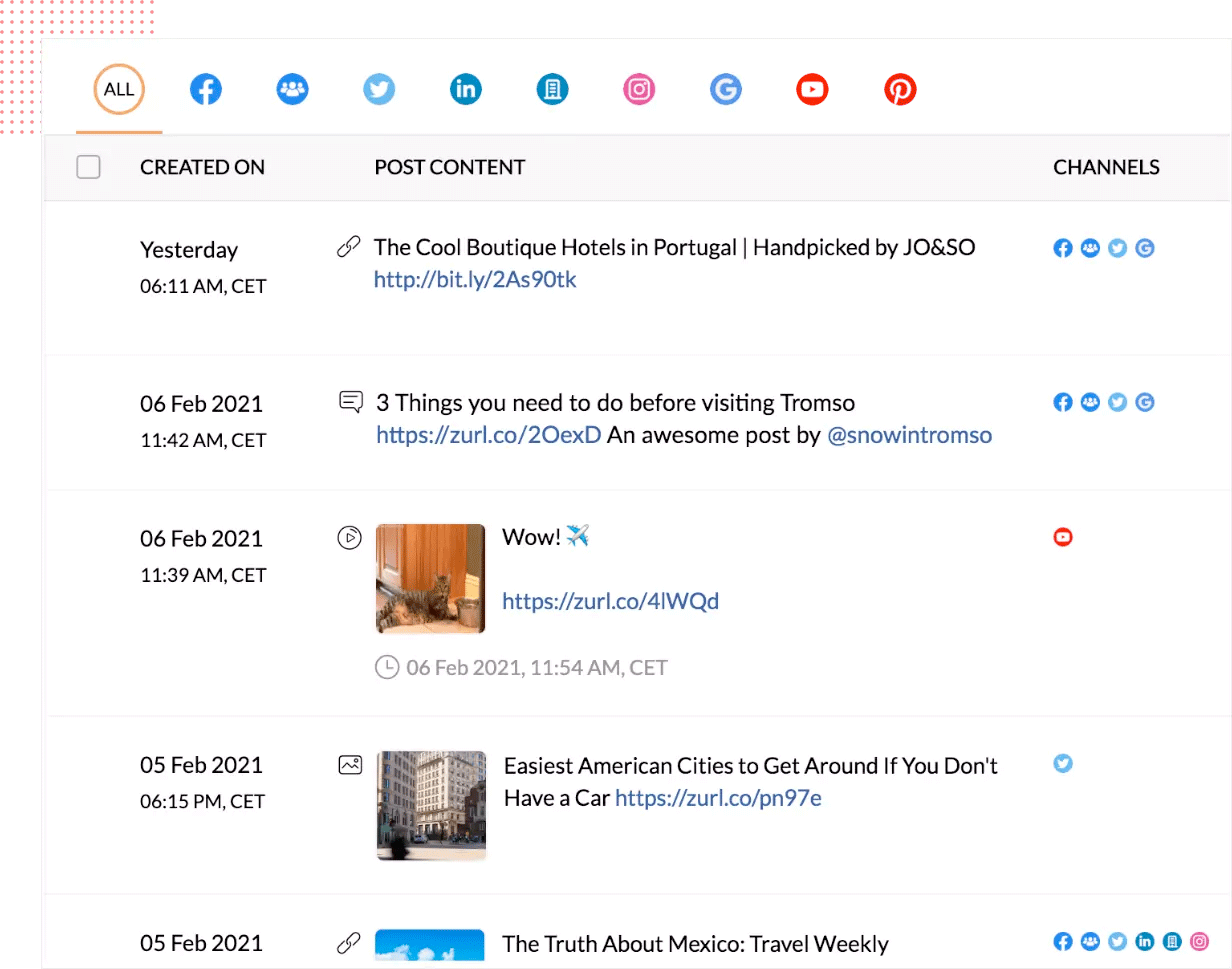The image size is (1232, 969).
Task: Open the @snowintromso mention
Action: [910, 435]
